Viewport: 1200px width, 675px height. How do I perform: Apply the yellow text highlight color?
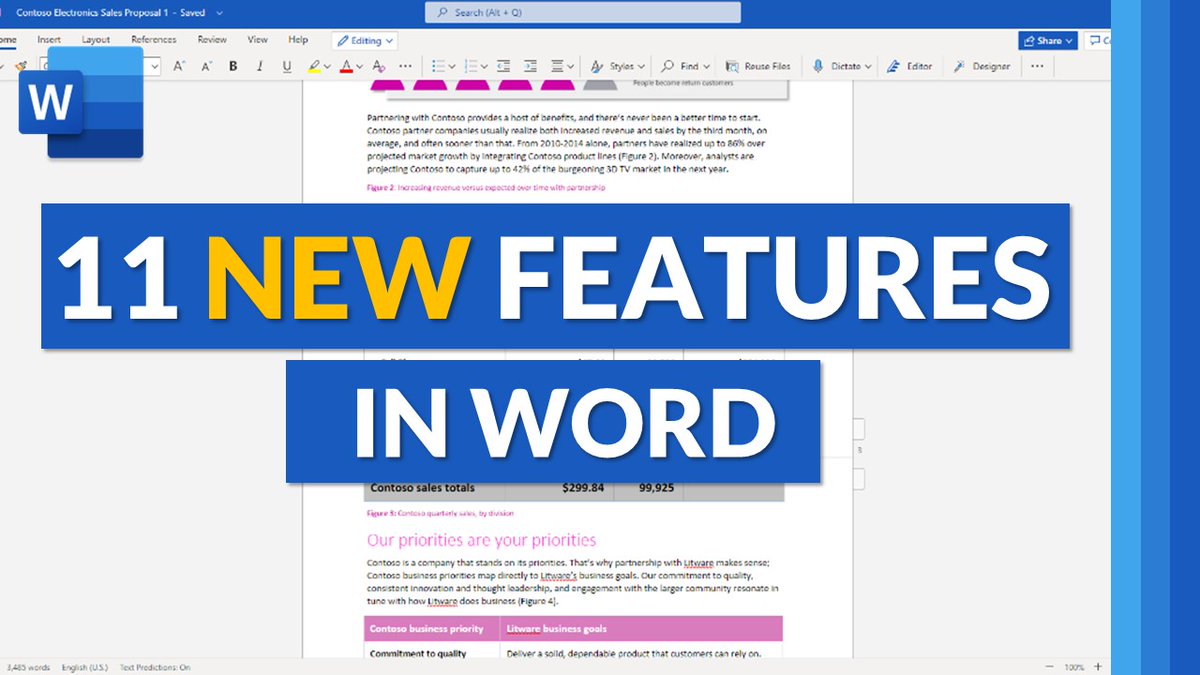point(314,66)
